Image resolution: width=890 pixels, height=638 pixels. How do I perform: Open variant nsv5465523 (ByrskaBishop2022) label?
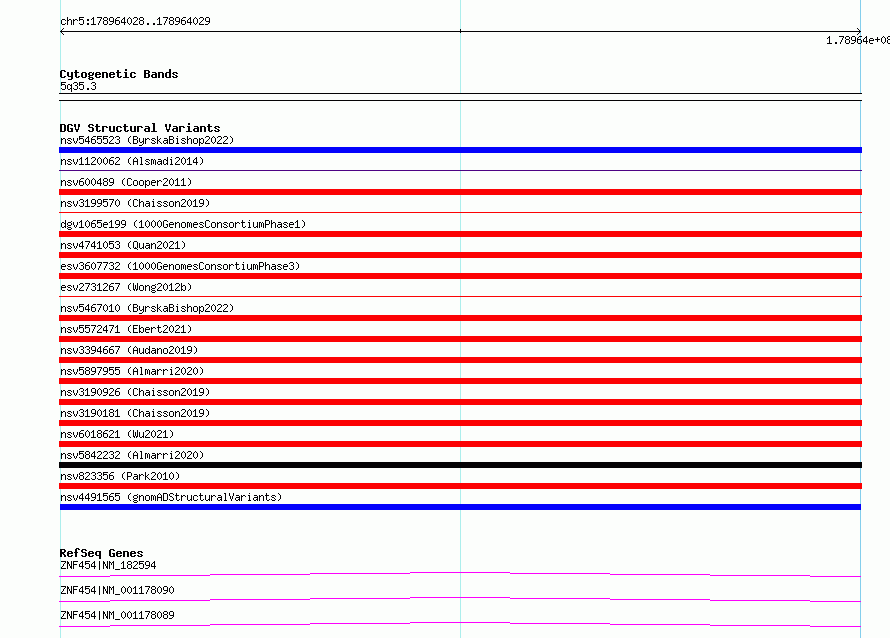pyautogui.click(x=147, y=140)
